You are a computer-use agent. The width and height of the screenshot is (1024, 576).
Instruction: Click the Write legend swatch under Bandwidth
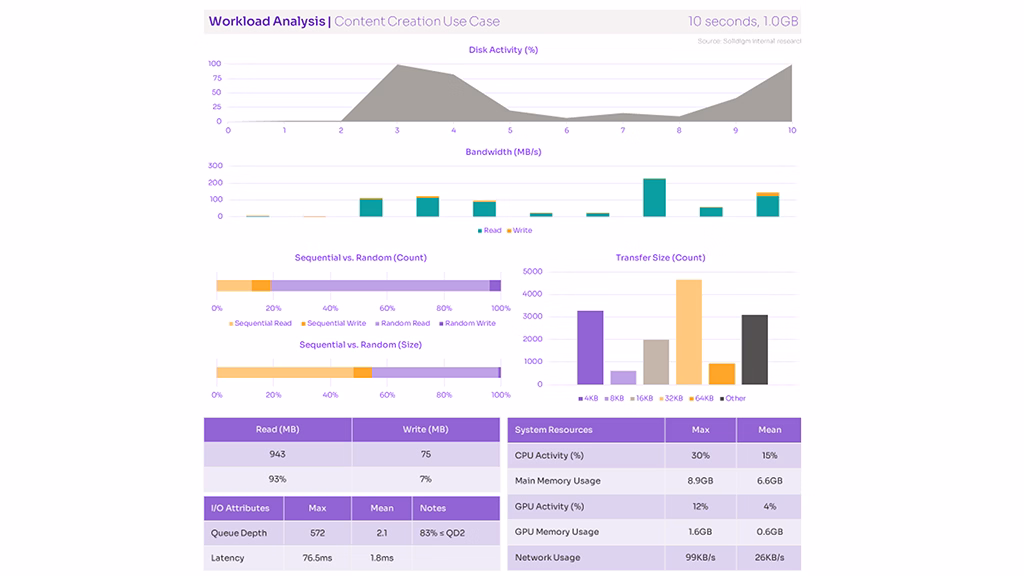[x=509, y=231]
